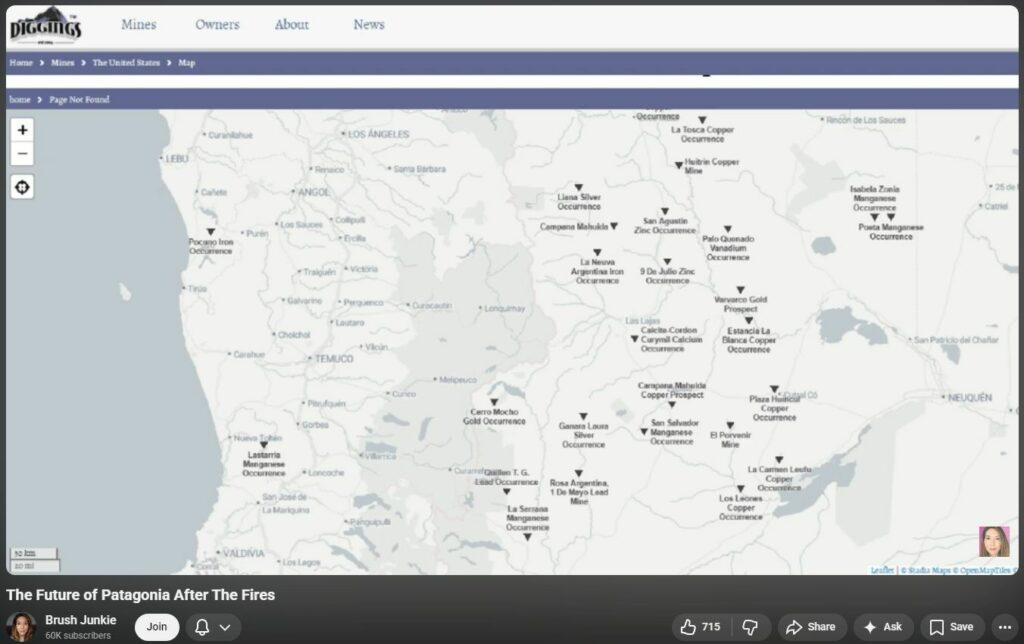Go to the News page
Viewport: 1024px width, 644px height.
point(368,24)
